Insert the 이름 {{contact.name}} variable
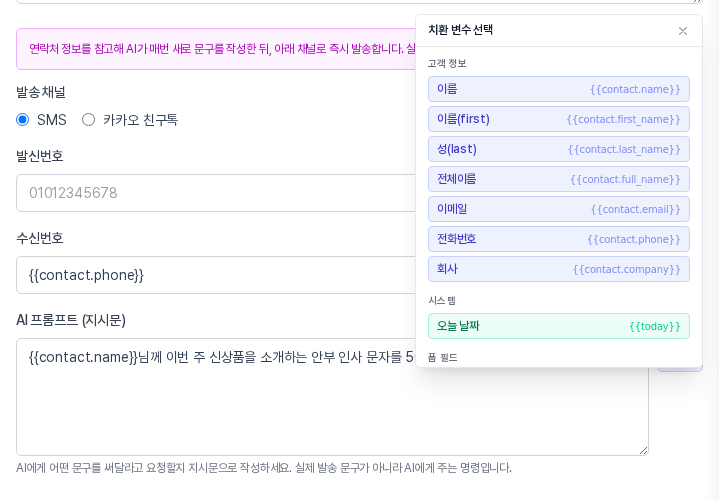Screen dimensions: 719x500 click(x=559, y=89)
